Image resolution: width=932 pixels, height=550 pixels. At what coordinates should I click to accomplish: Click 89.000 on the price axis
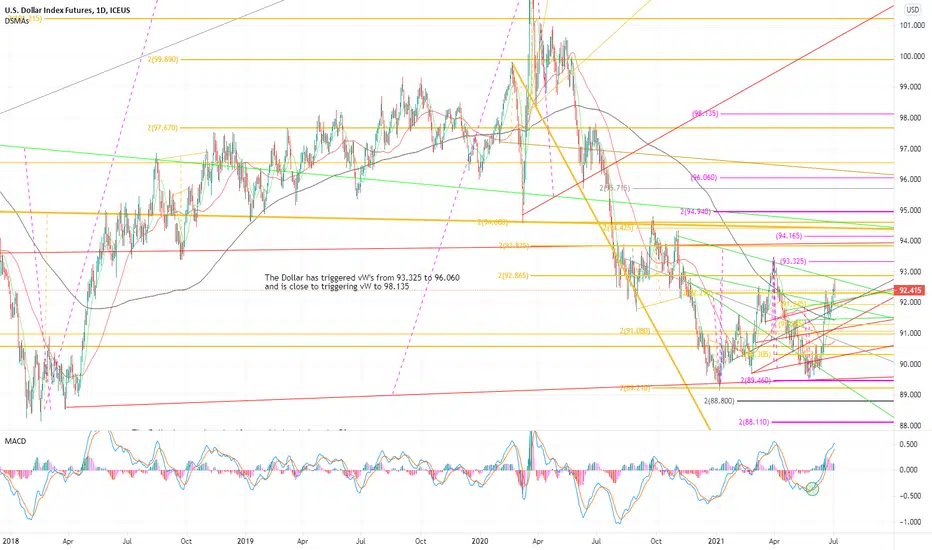pyautogui.click(x=911, y=395)
